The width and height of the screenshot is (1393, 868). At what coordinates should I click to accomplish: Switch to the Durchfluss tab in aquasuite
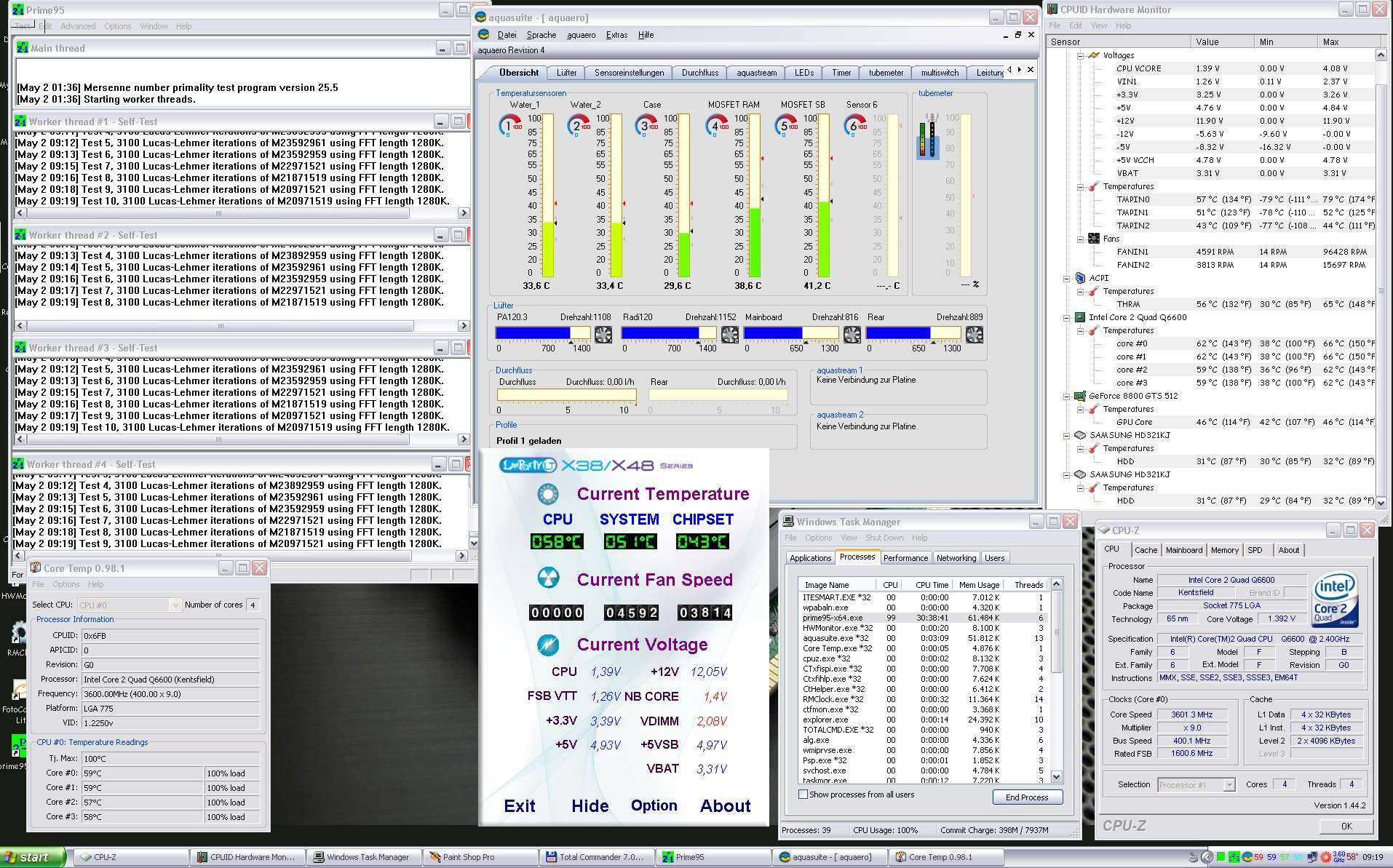(699, 73)
